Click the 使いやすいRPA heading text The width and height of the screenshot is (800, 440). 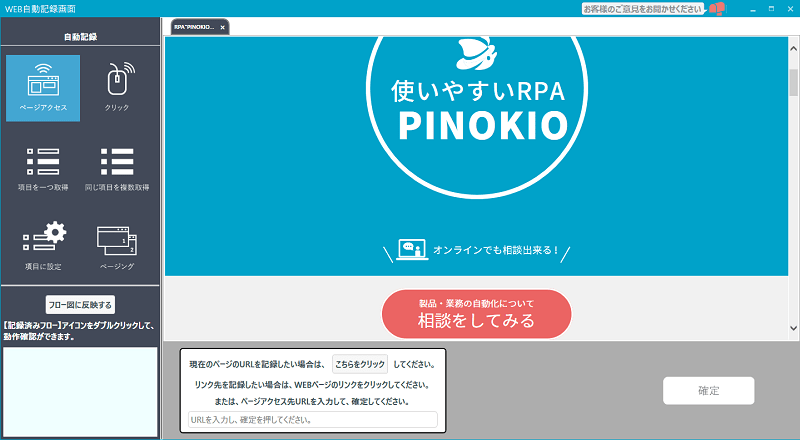(478, 91)
